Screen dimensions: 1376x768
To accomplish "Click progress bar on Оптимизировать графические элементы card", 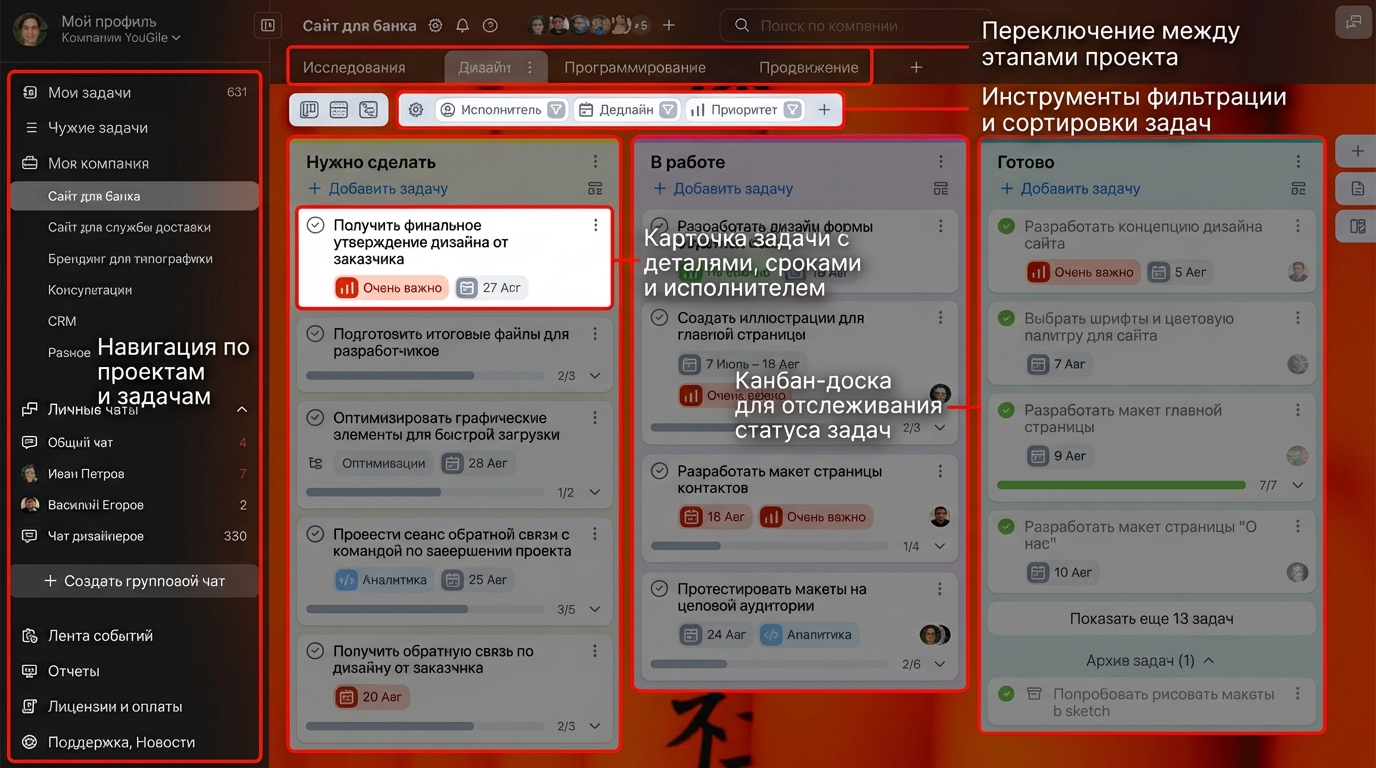I will click(x=426, y=492).
